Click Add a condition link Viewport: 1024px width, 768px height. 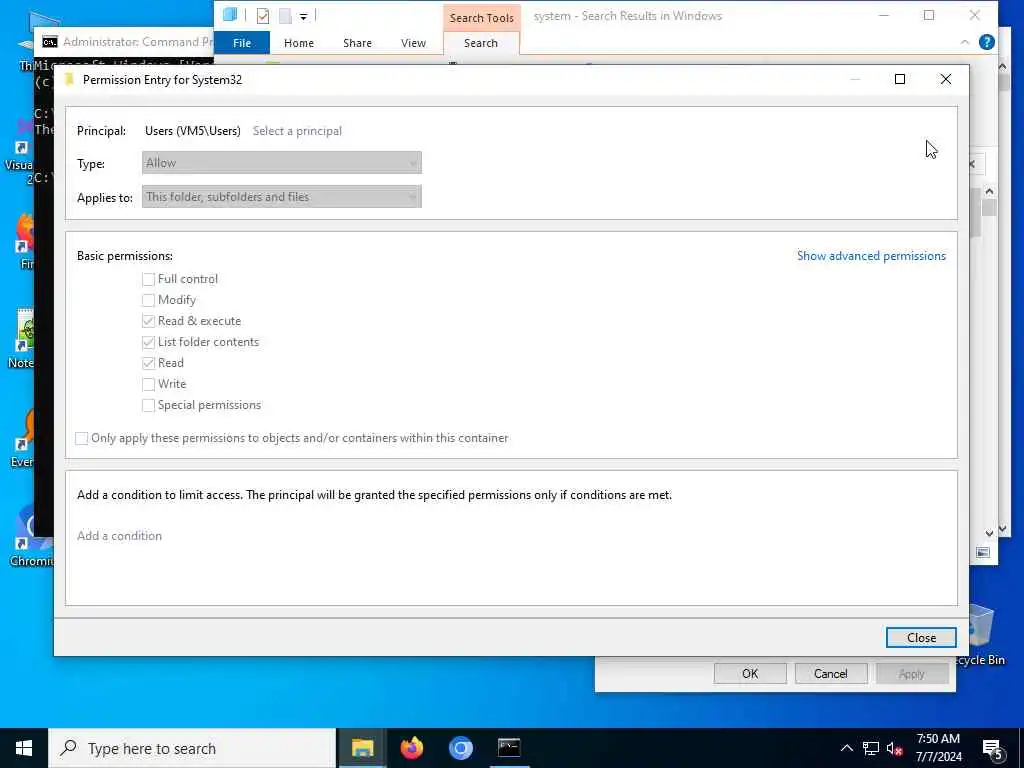[x=120, y=536]
